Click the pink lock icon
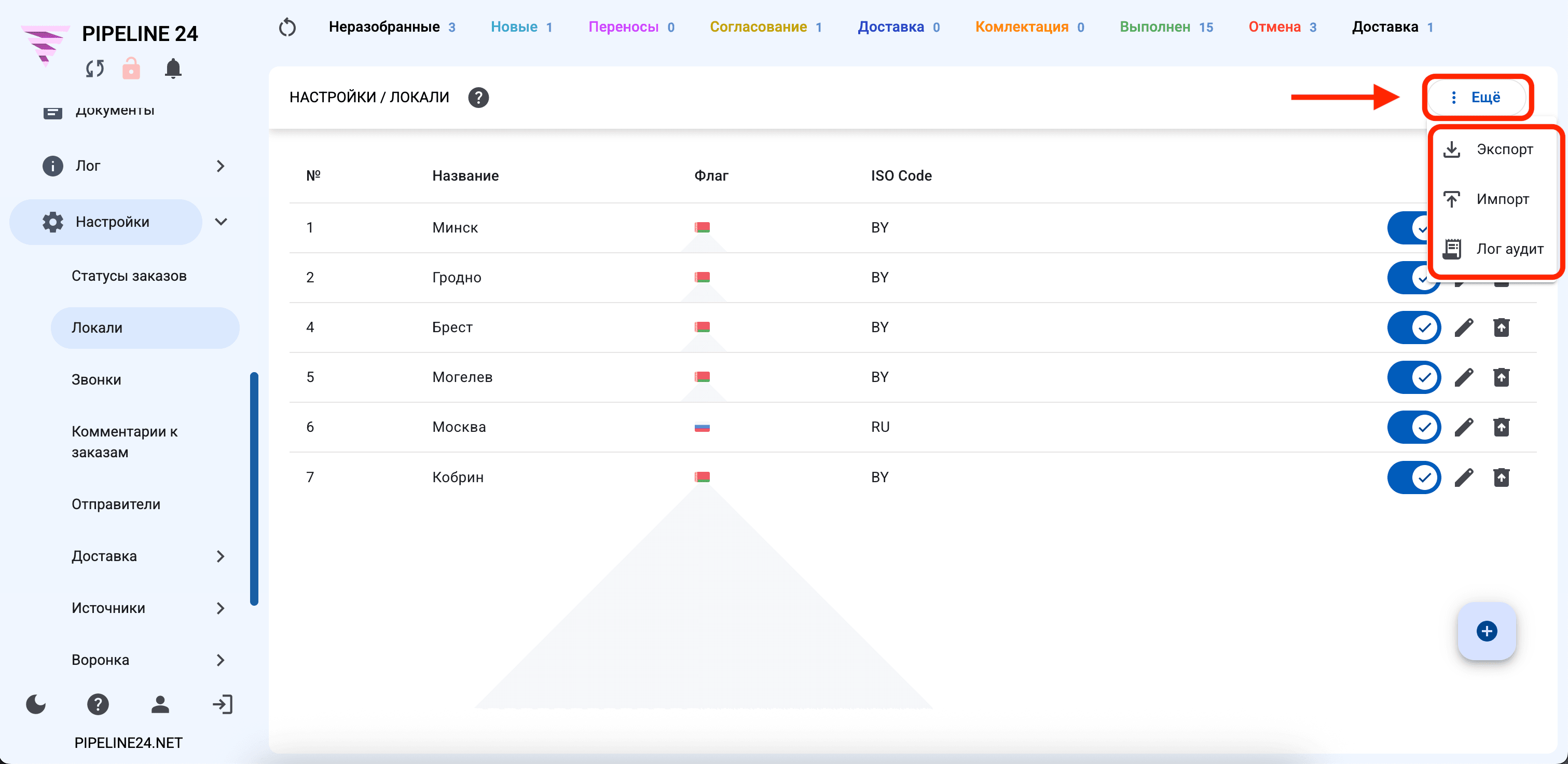 click(131, 68)
